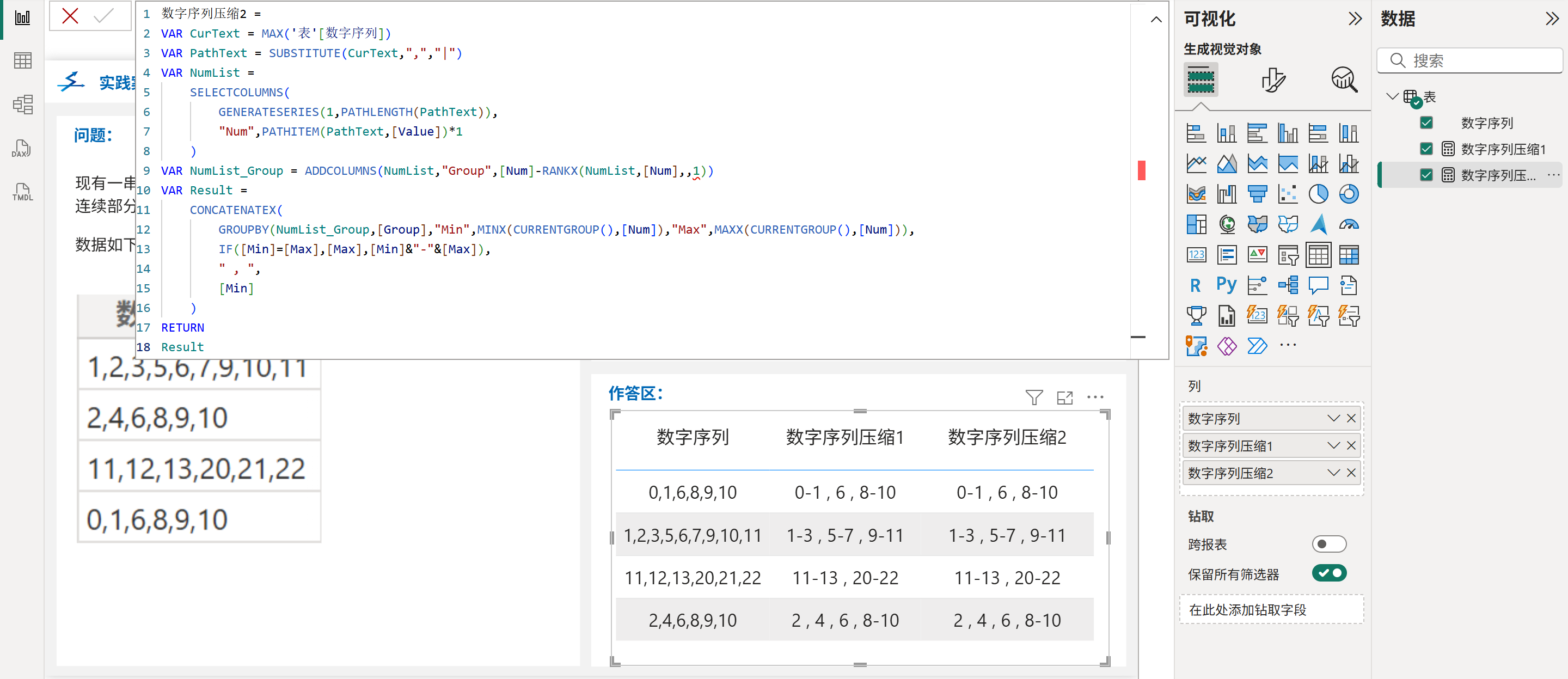The height and width of the screenshot is (679, 1568).
Task: Open the Model view in the sidebar
Action: click(22, 104)
